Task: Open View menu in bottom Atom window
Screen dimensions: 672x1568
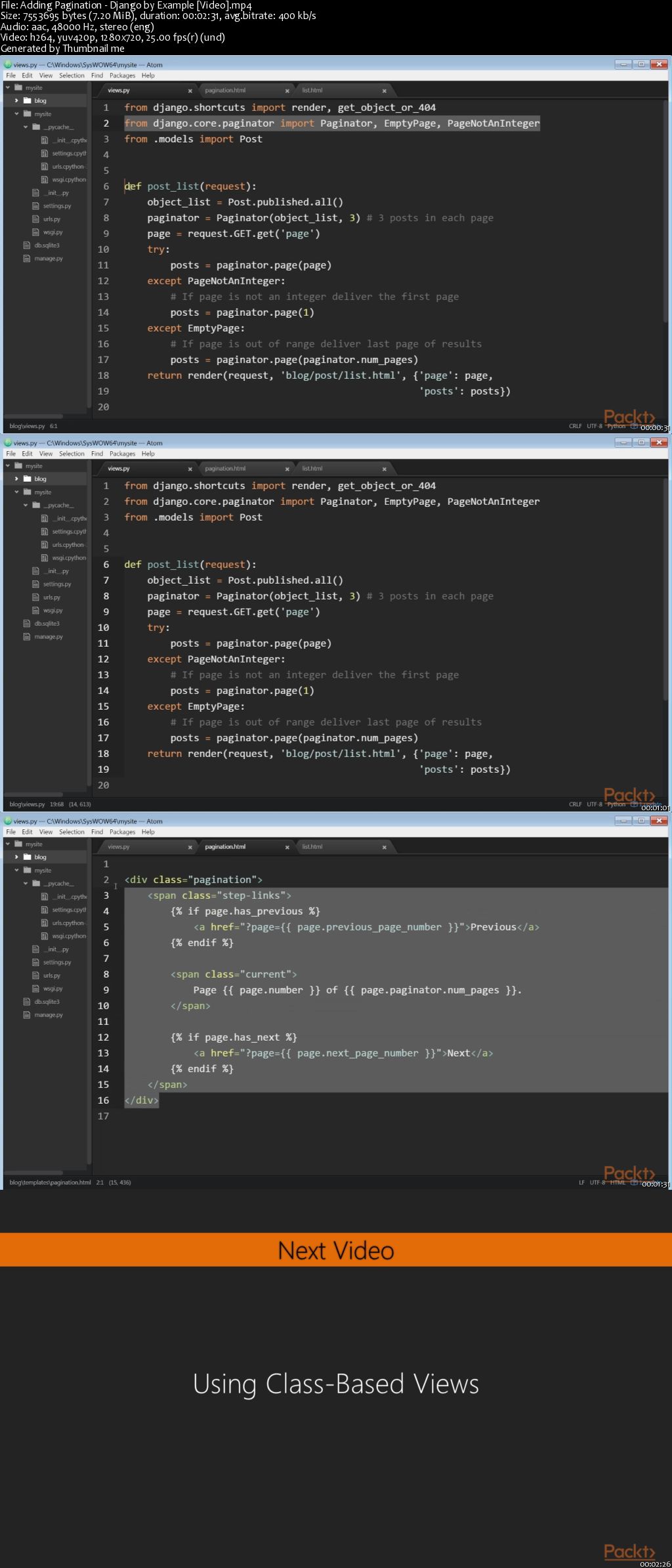Action: [x=46, y=832]
